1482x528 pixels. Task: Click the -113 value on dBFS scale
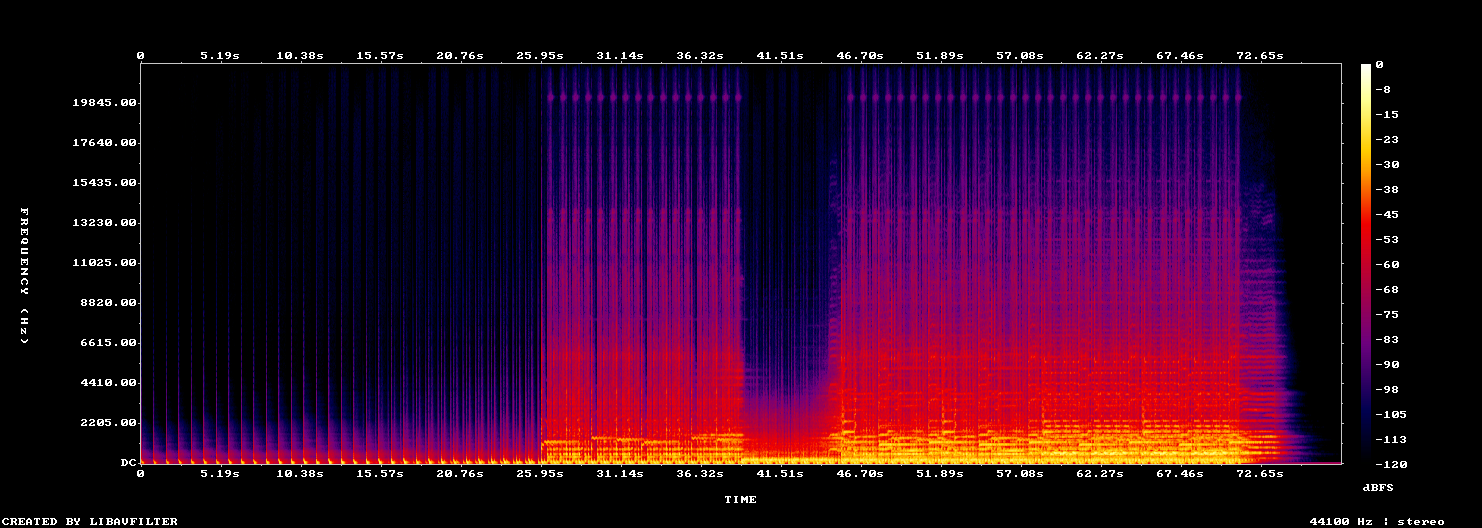coord(1391,440)
